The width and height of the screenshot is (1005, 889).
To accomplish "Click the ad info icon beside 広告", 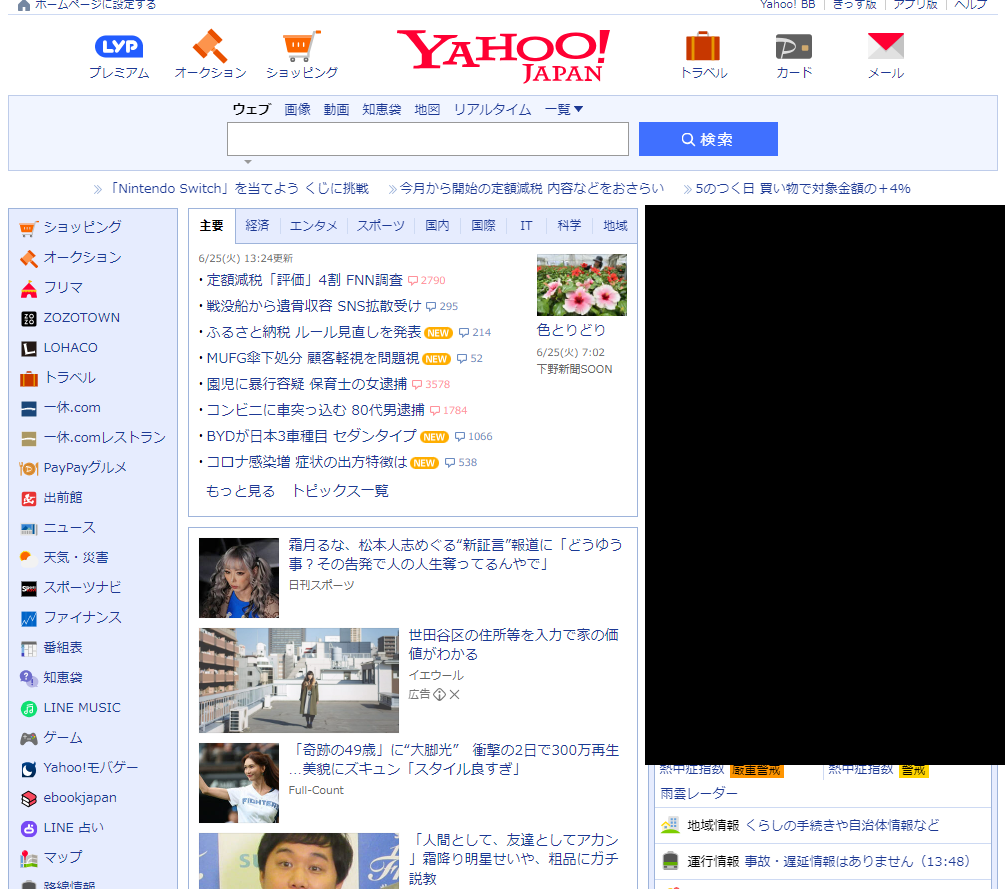I will [439, 695].
